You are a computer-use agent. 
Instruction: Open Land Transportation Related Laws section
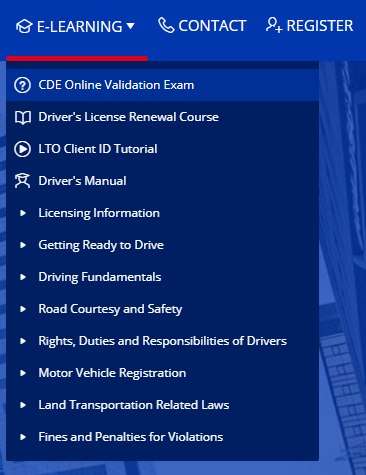tap(134, 405)
